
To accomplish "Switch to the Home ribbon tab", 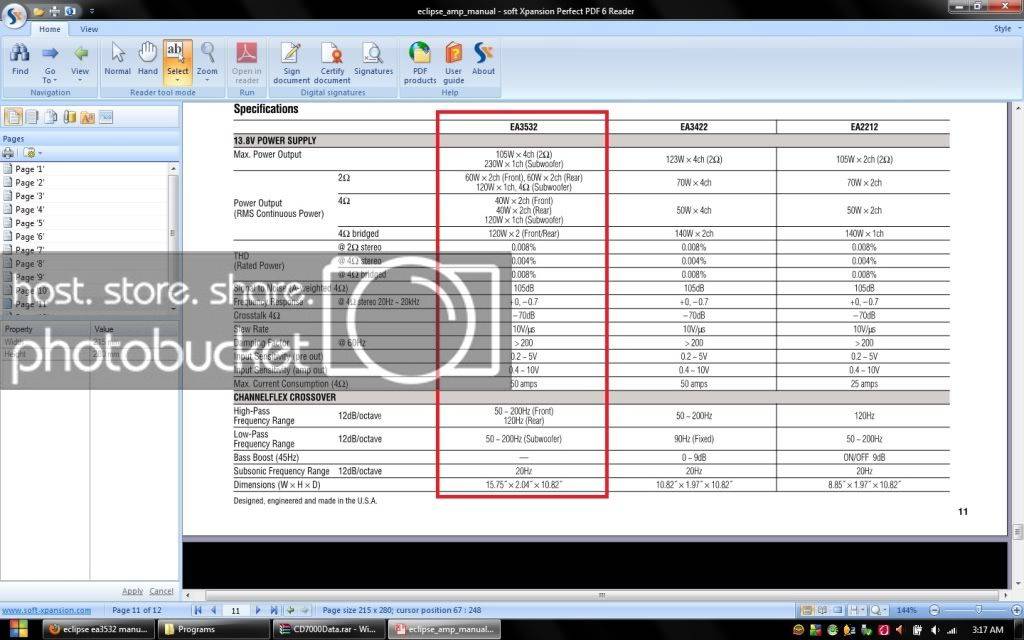I will (50, 29).
